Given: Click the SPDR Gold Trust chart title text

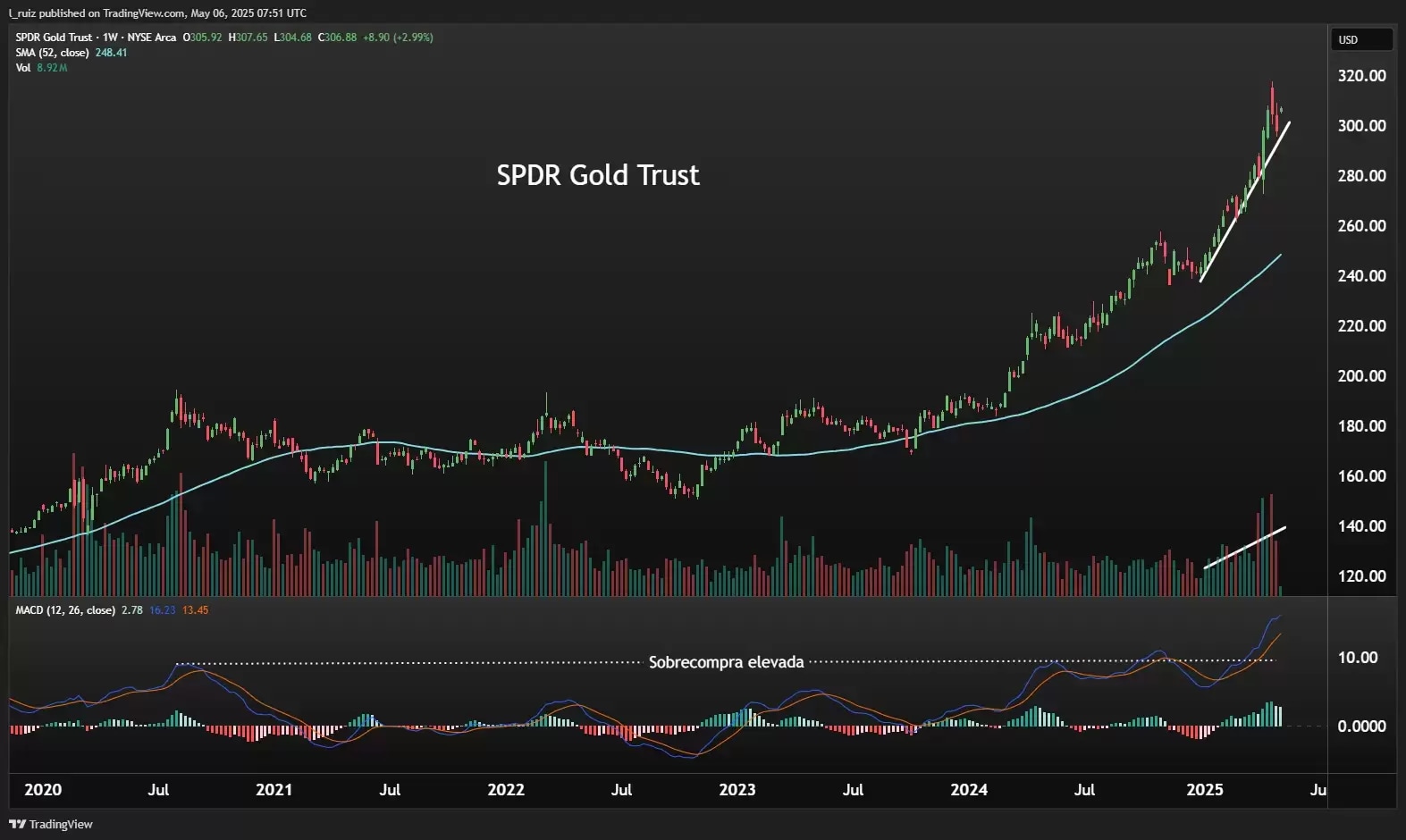Looking at the screenshot, I should [x=598, y=175].
